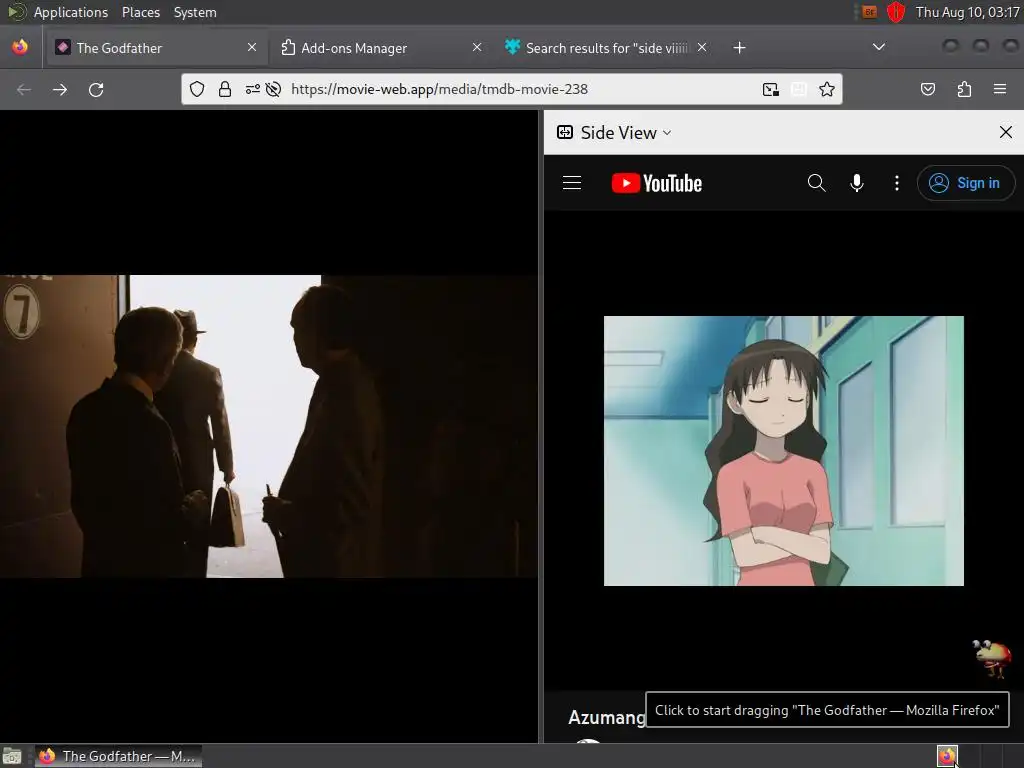Click the YouTube logo in Side View
Viewport: 1024px width, 768px height.
click(656, 183)
